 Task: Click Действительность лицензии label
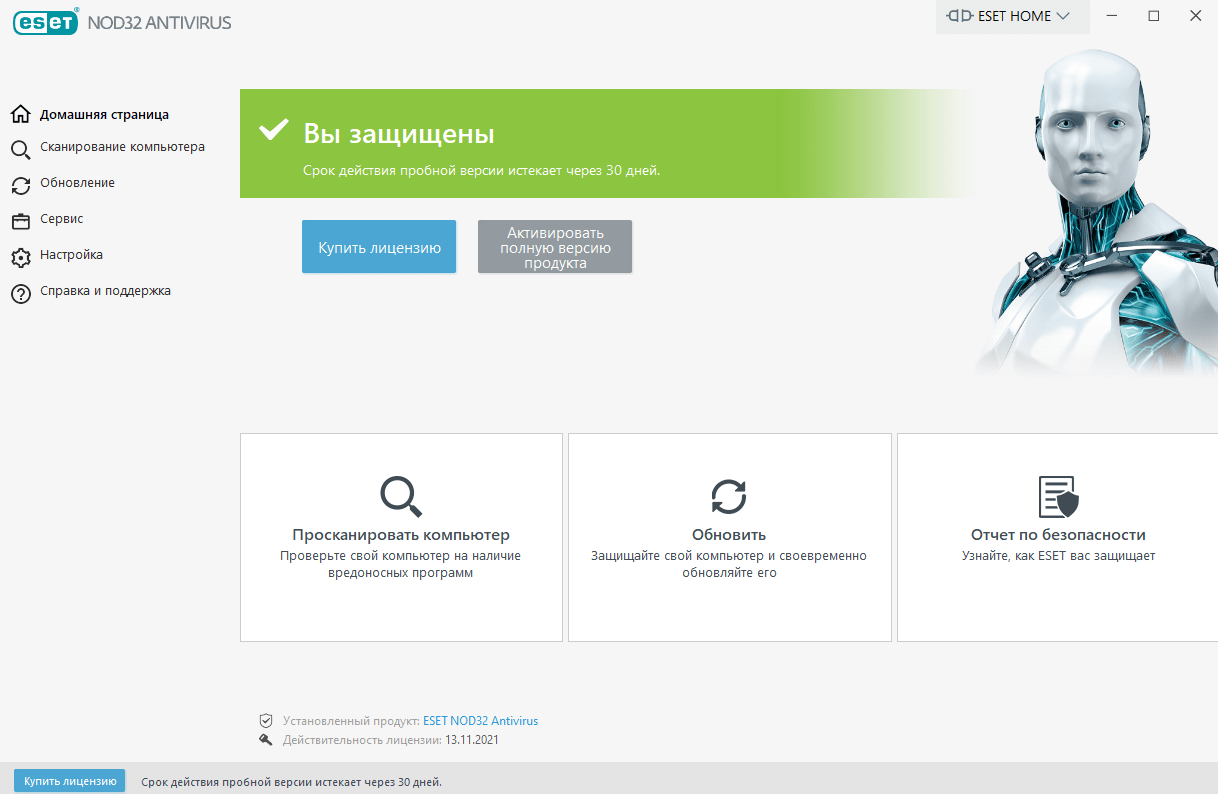[x=362, y=740]
